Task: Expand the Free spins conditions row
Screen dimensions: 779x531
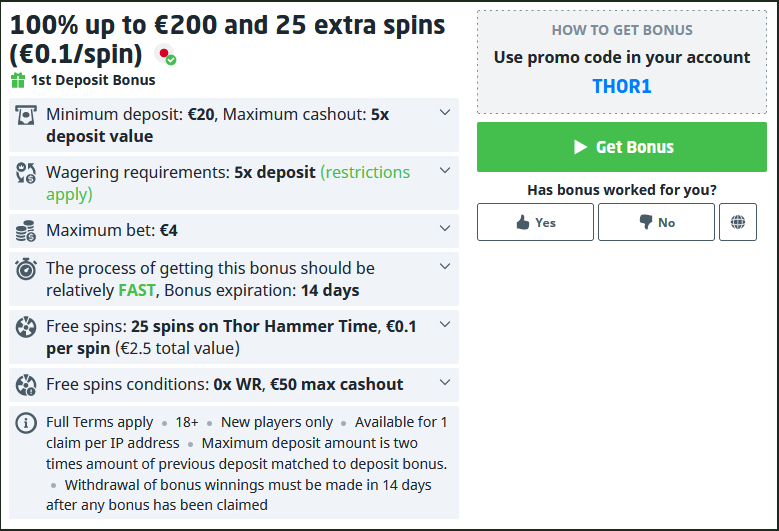Action: (445, 383)
